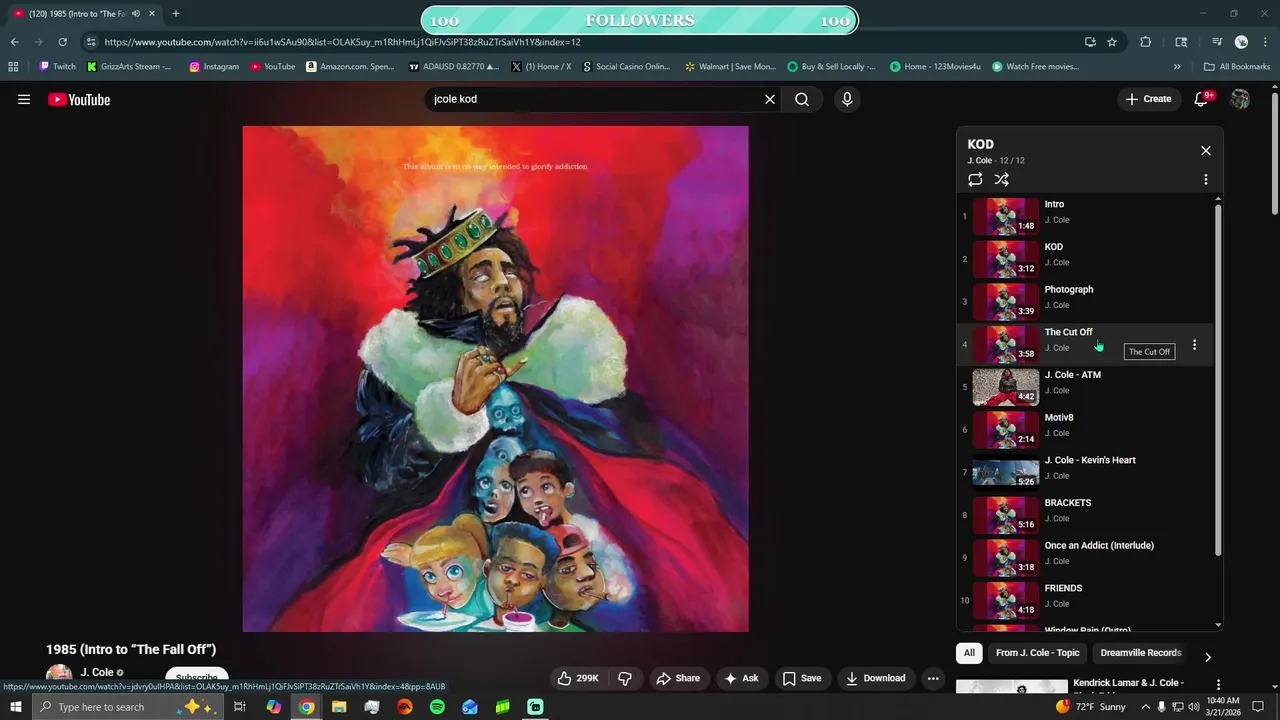Viewport: 1280px width, 720px height.
Task: Open the Walmart bookmark
Action: 730,67
